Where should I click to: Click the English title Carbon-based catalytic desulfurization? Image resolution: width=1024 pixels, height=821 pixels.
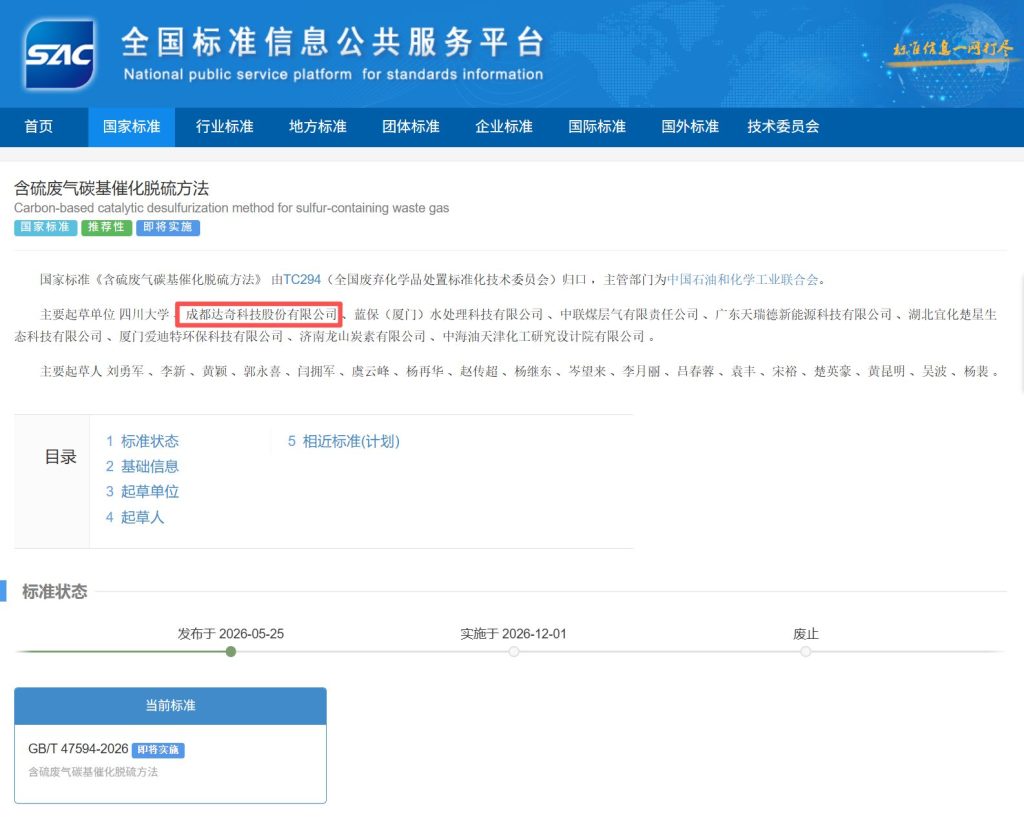(231, 208)
